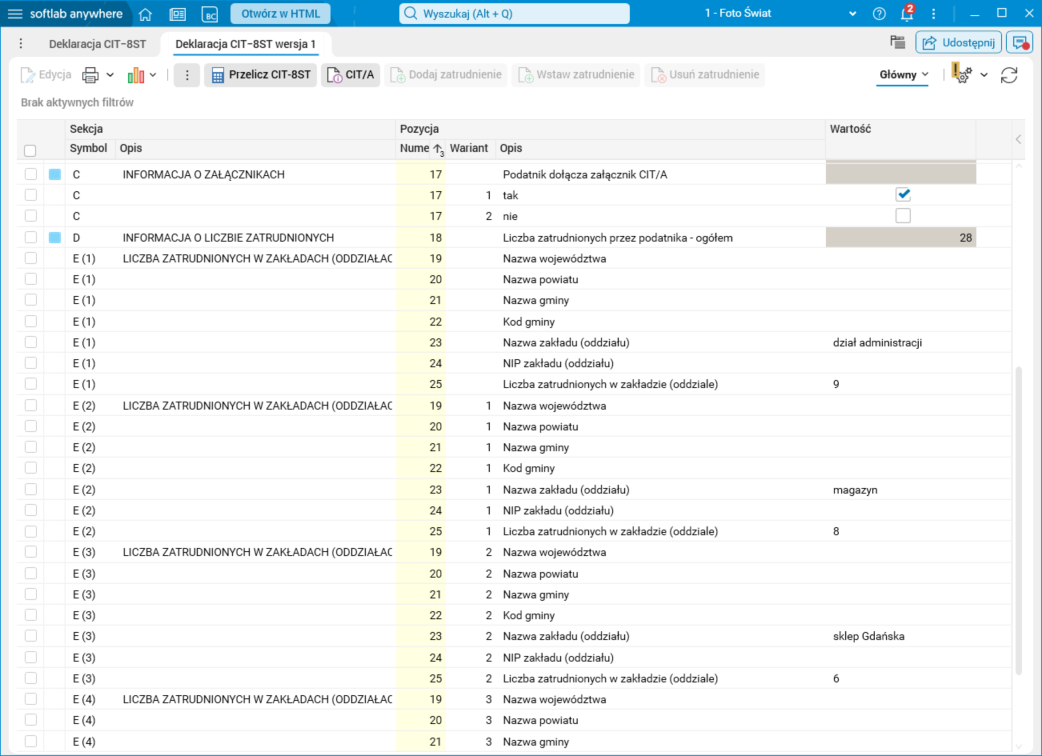Click the printer icon
The width and height of the screenshot is (1042, 756).
click(90, 75)
